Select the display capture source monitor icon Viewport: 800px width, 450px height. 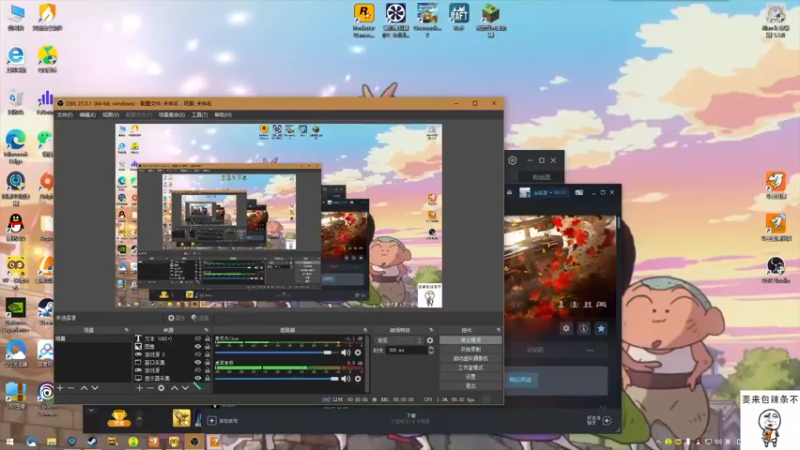click(x=138, y=378)
